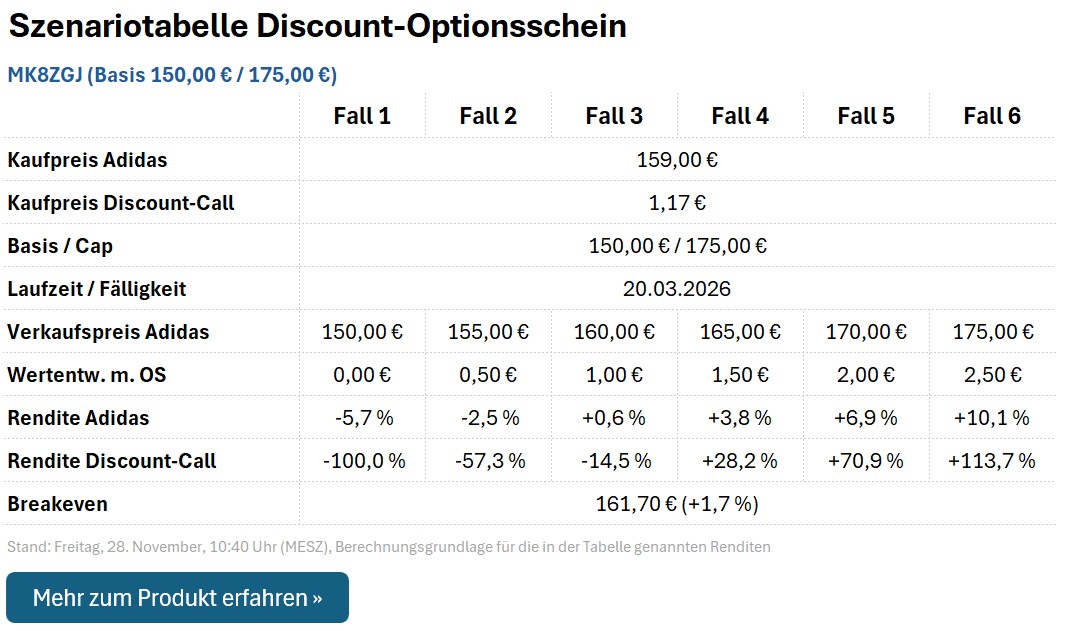1069x631 pixels.
Task: Click the Laufzeit date 20.03.2026
Action: pyautogui.click(x=677, y=288)
